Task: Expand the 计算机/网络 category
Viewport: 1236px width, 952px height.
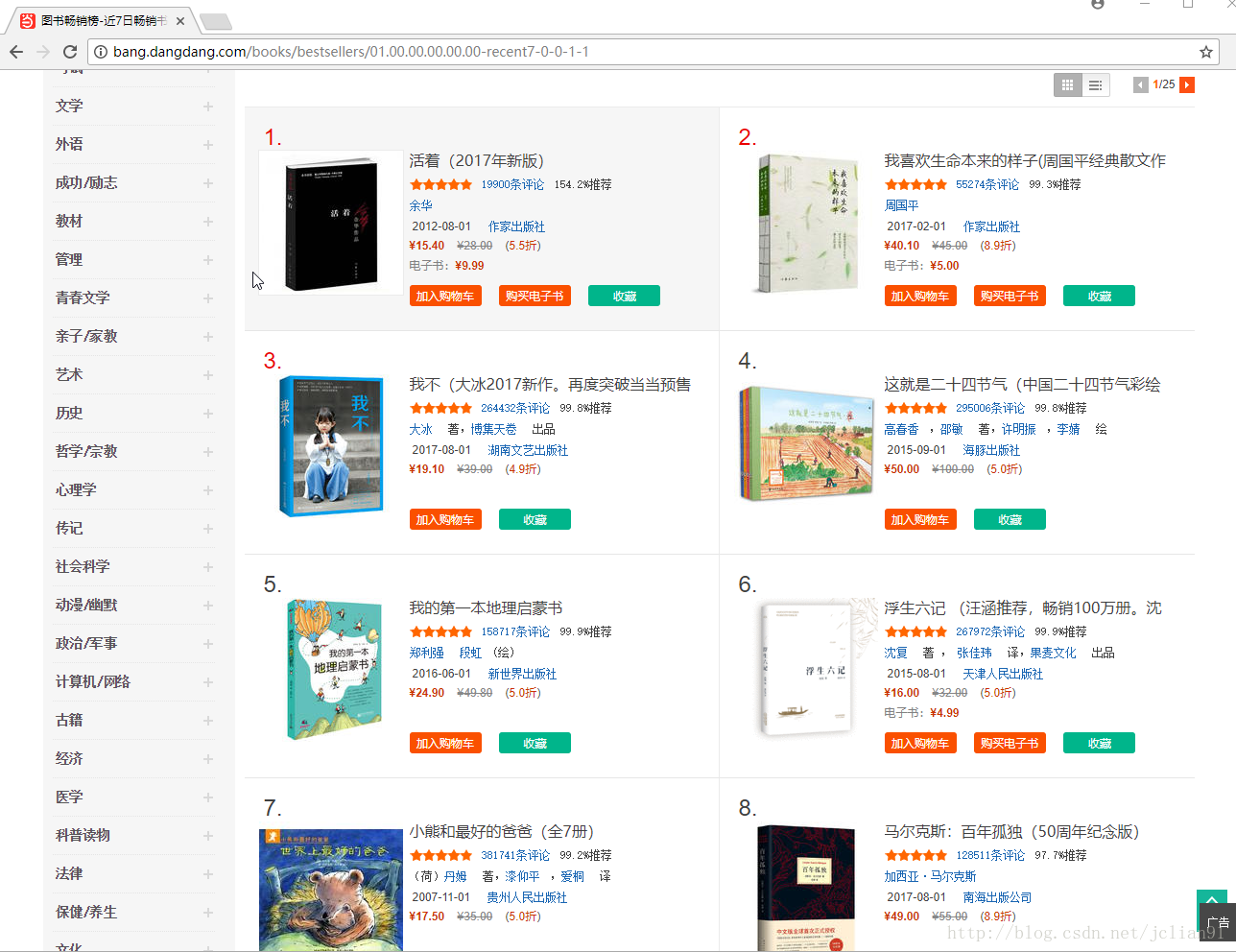Action: pos(208,682)
